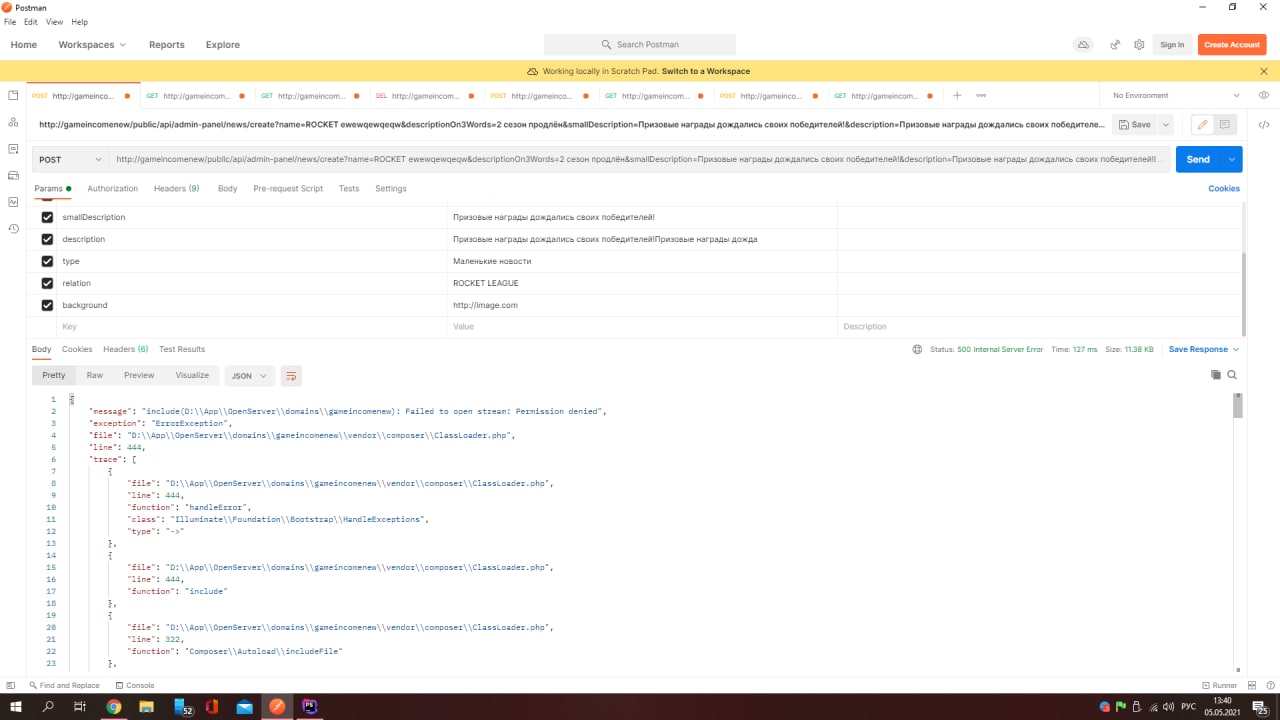Click the Create Account button
The image size is (1280, 720).
click(x=1231, y=45)
